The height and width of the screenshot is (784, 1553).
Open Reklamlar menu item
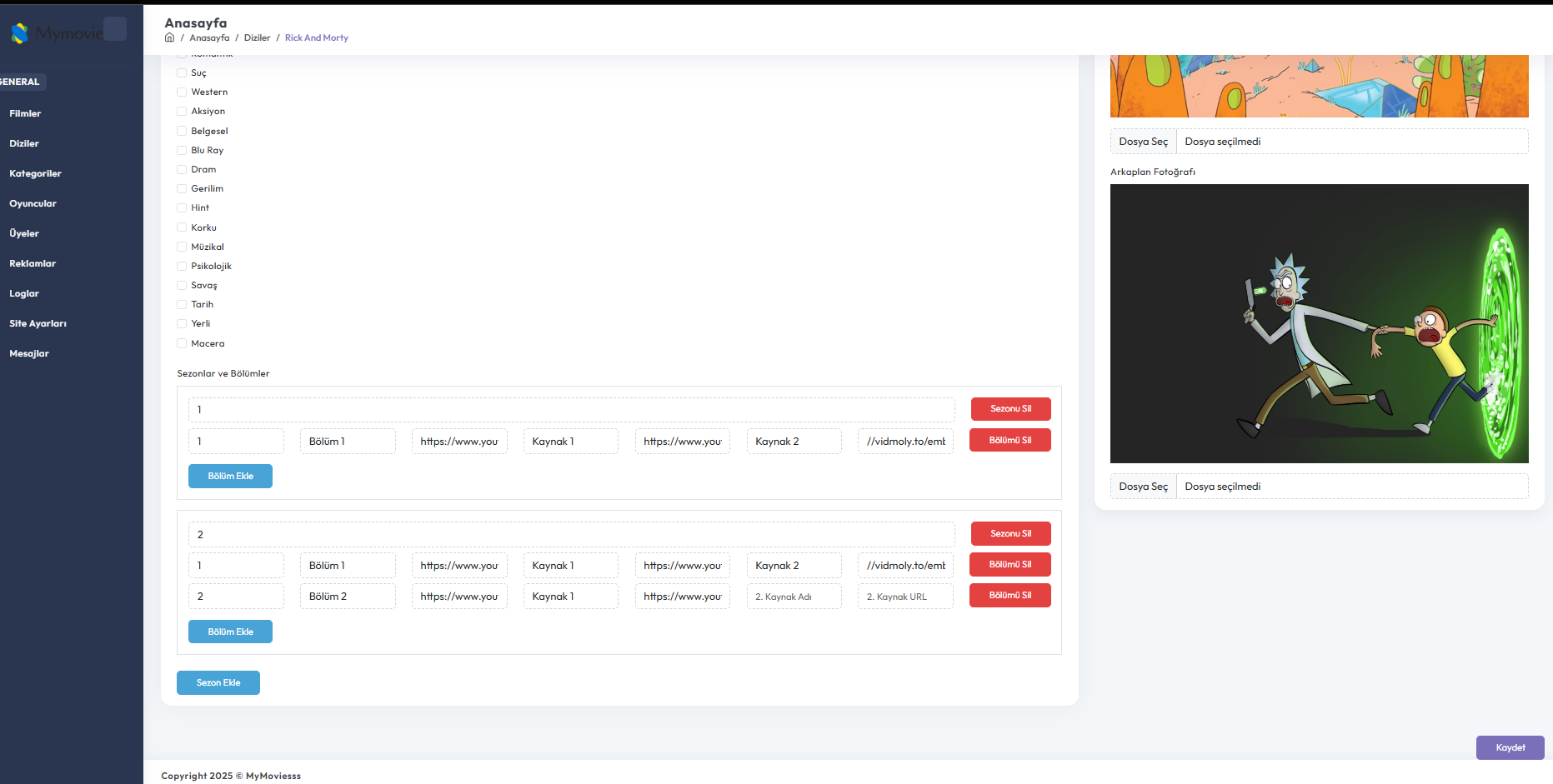[33, 263]
